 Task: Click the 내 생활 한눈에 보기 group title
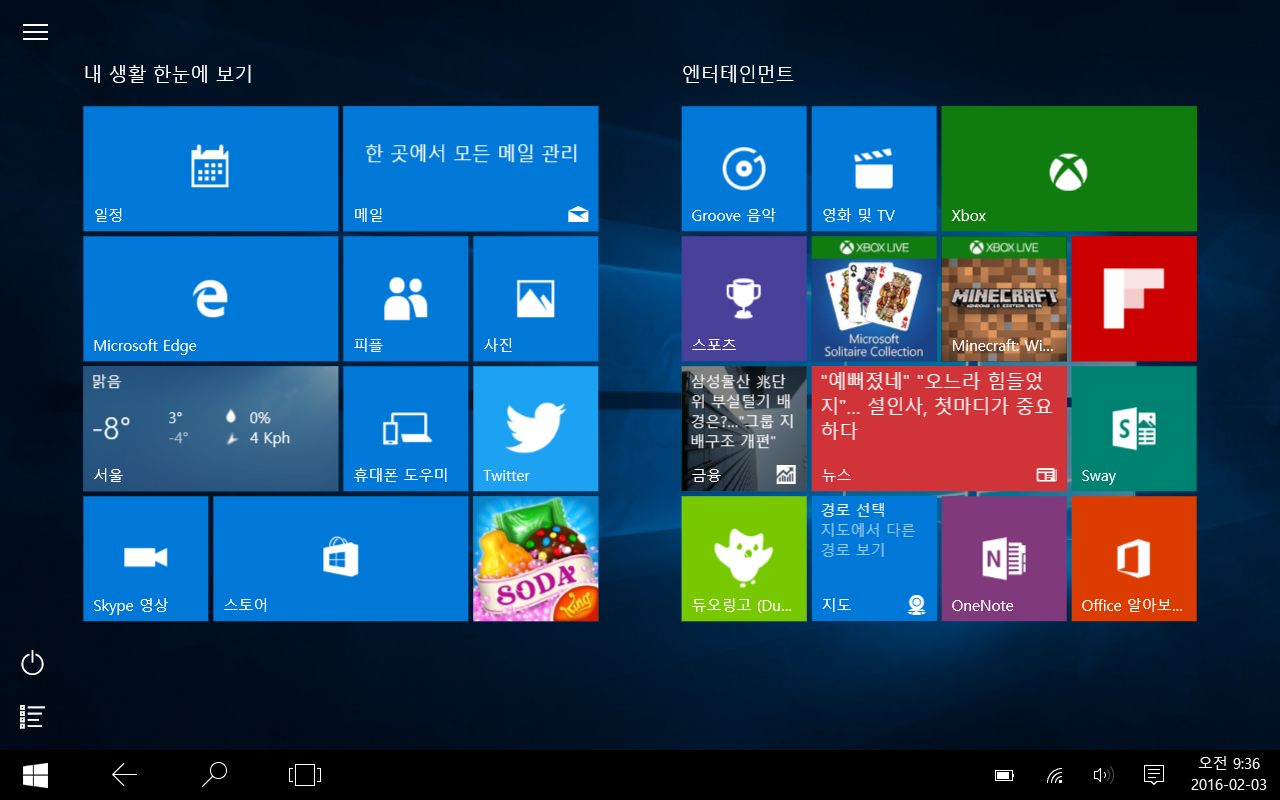coord(168,73)
